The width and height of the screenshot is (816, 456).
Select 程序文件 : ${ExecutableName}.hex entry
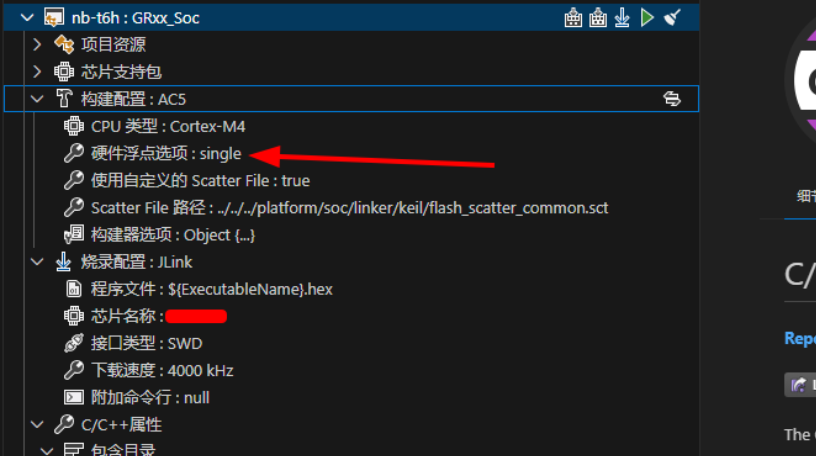pos(212,289)
